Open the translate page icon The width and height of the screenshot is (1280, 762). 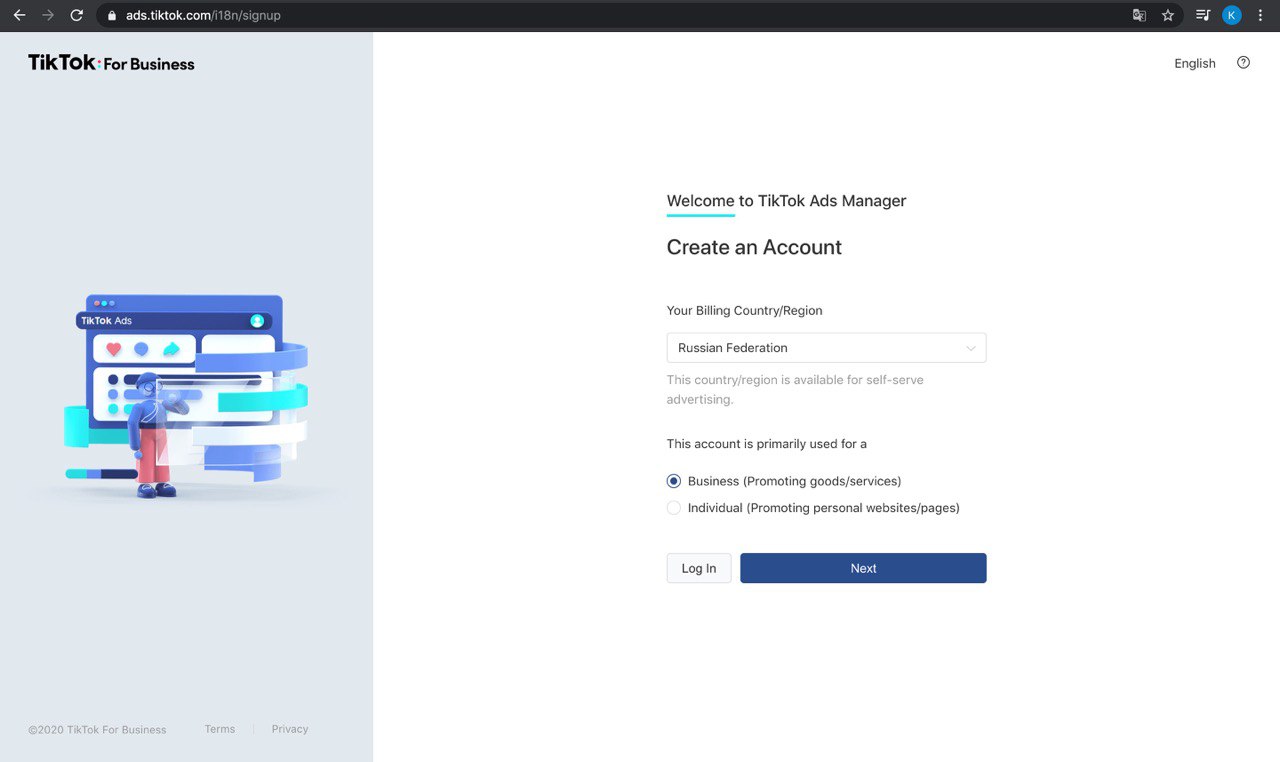click(1139, 15)
